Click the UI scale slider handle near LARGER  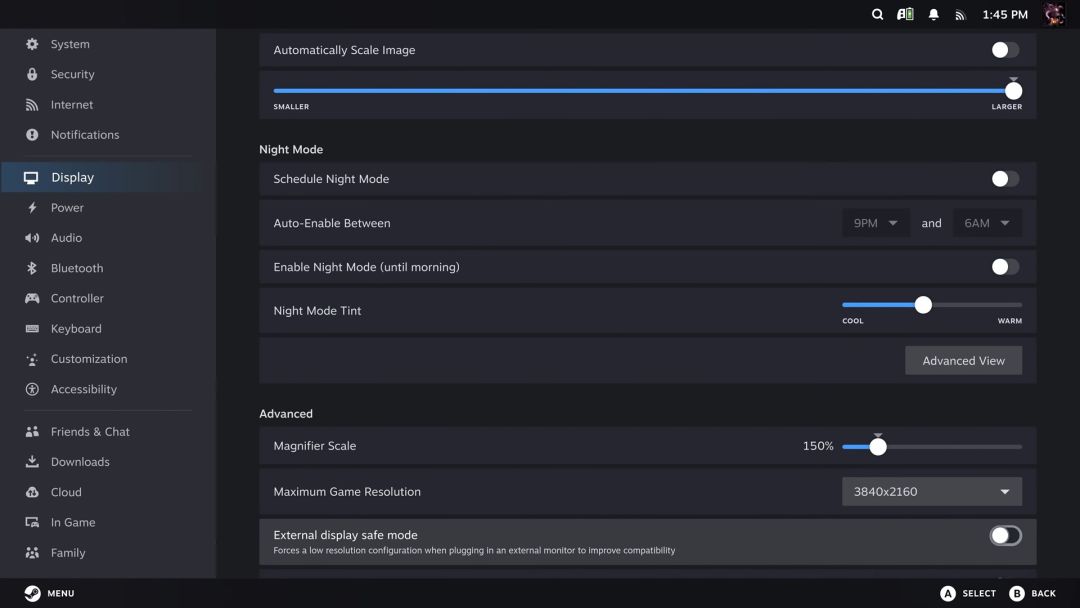tap(1013, 91)
